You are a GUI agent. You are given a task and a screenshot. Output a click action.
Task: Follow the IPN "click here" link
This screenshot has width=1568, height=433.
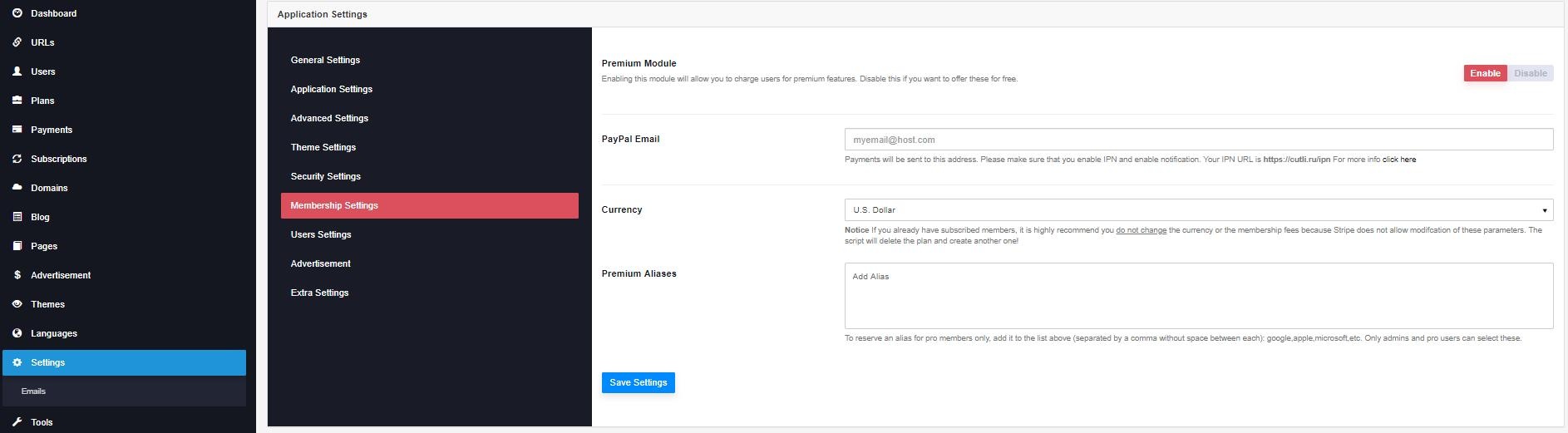click(x=1398, y=160)
